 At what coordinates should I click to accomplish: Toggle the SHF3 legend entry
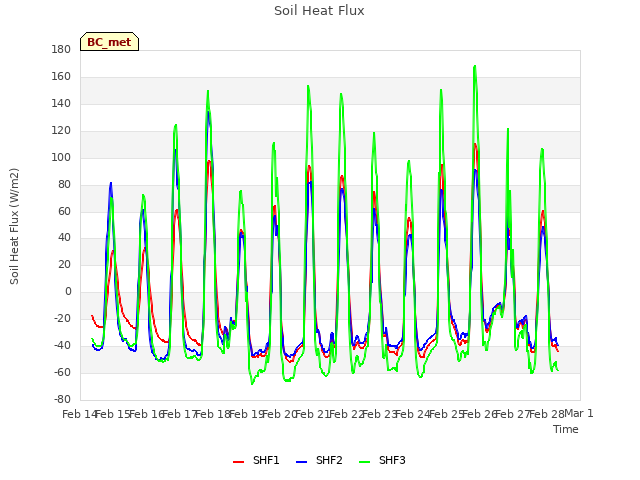[382, 460]
